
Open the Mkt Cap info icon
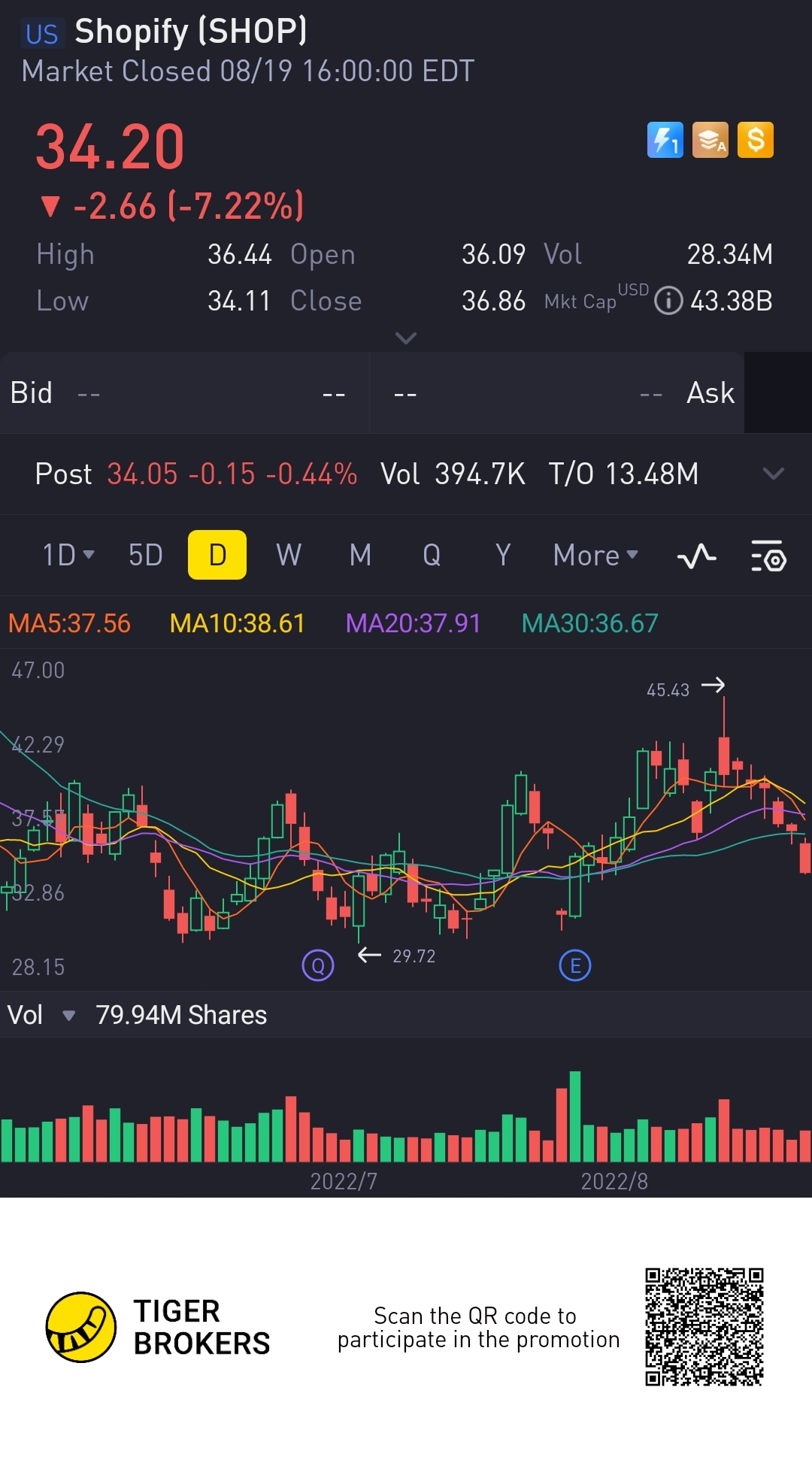[668, 301]
